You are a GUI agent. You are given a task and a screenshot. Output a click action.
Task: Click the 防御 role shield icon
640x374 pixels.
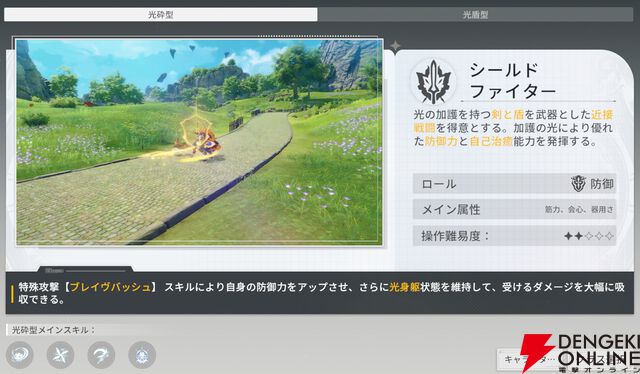point(578,184)
